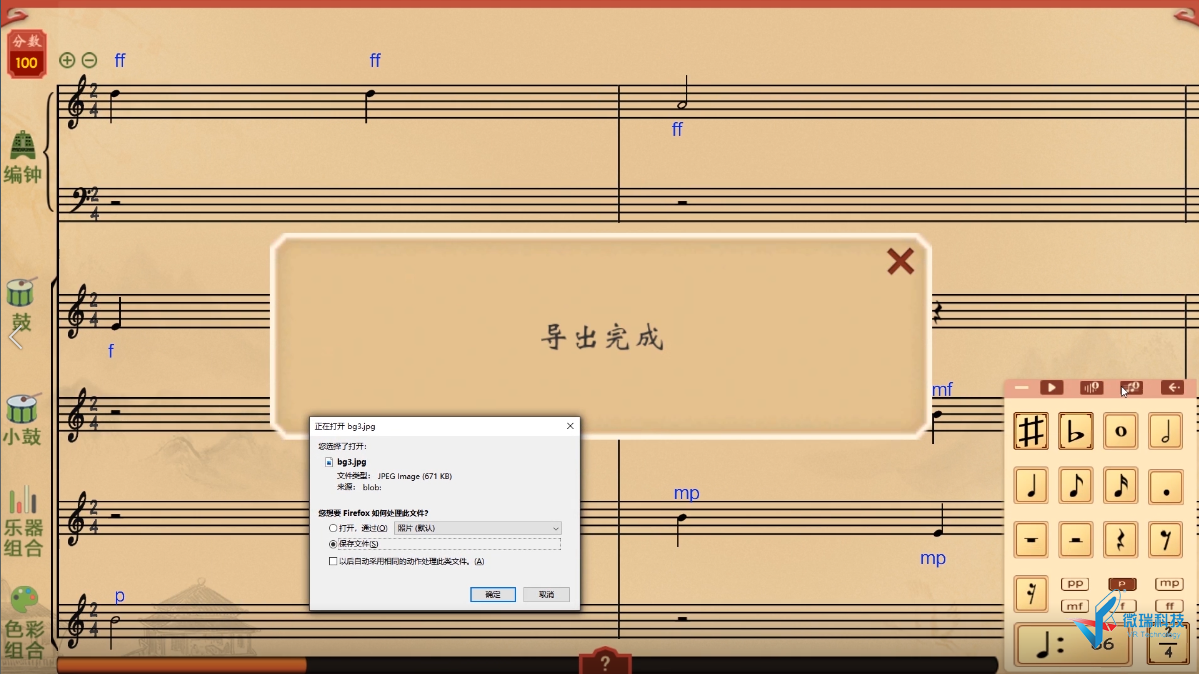1199x674 pixels.
Task: Open 乐器组合 instrument combination
Action: [23, 522]
